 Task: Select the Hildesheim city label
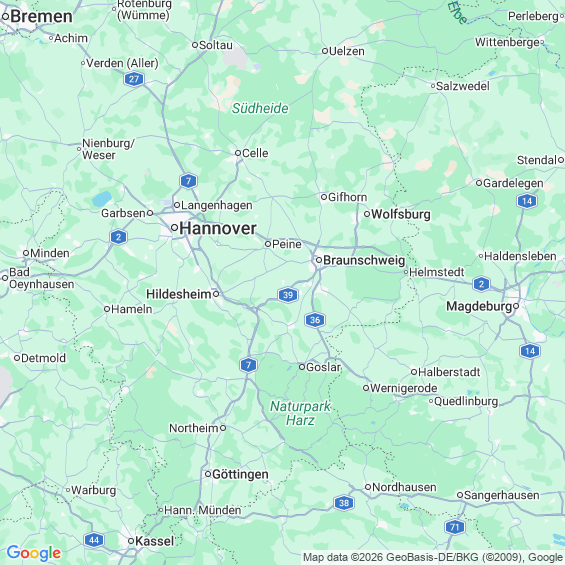tap(179, 294)
